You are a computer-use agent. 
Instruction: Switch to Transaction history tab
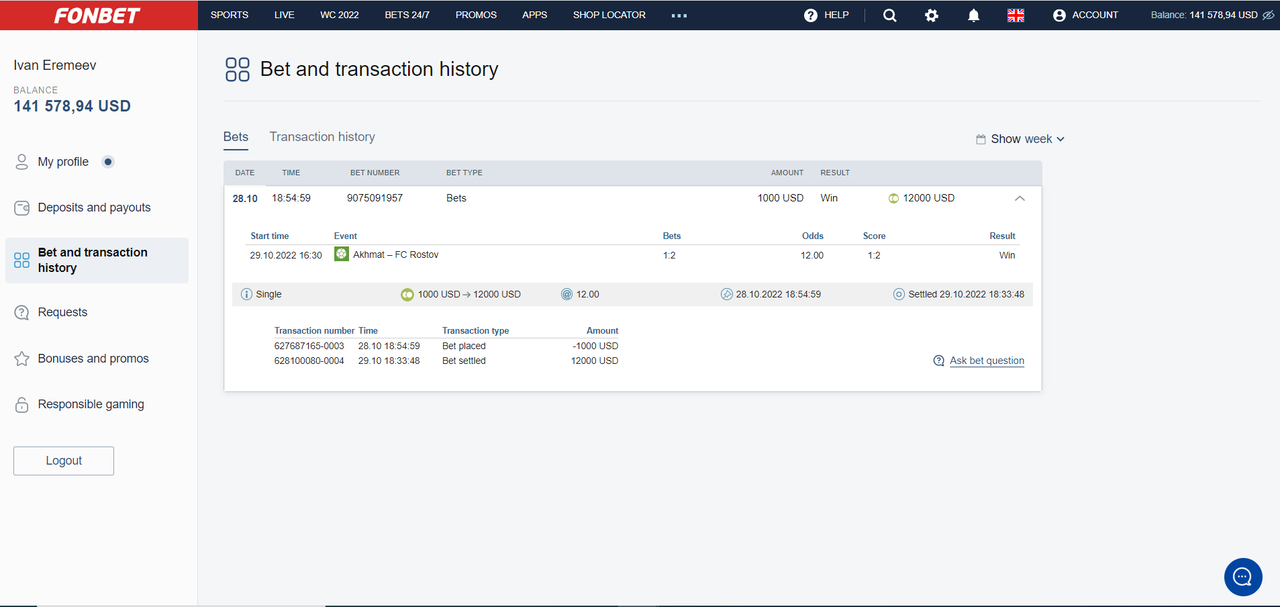coord(322,137)
